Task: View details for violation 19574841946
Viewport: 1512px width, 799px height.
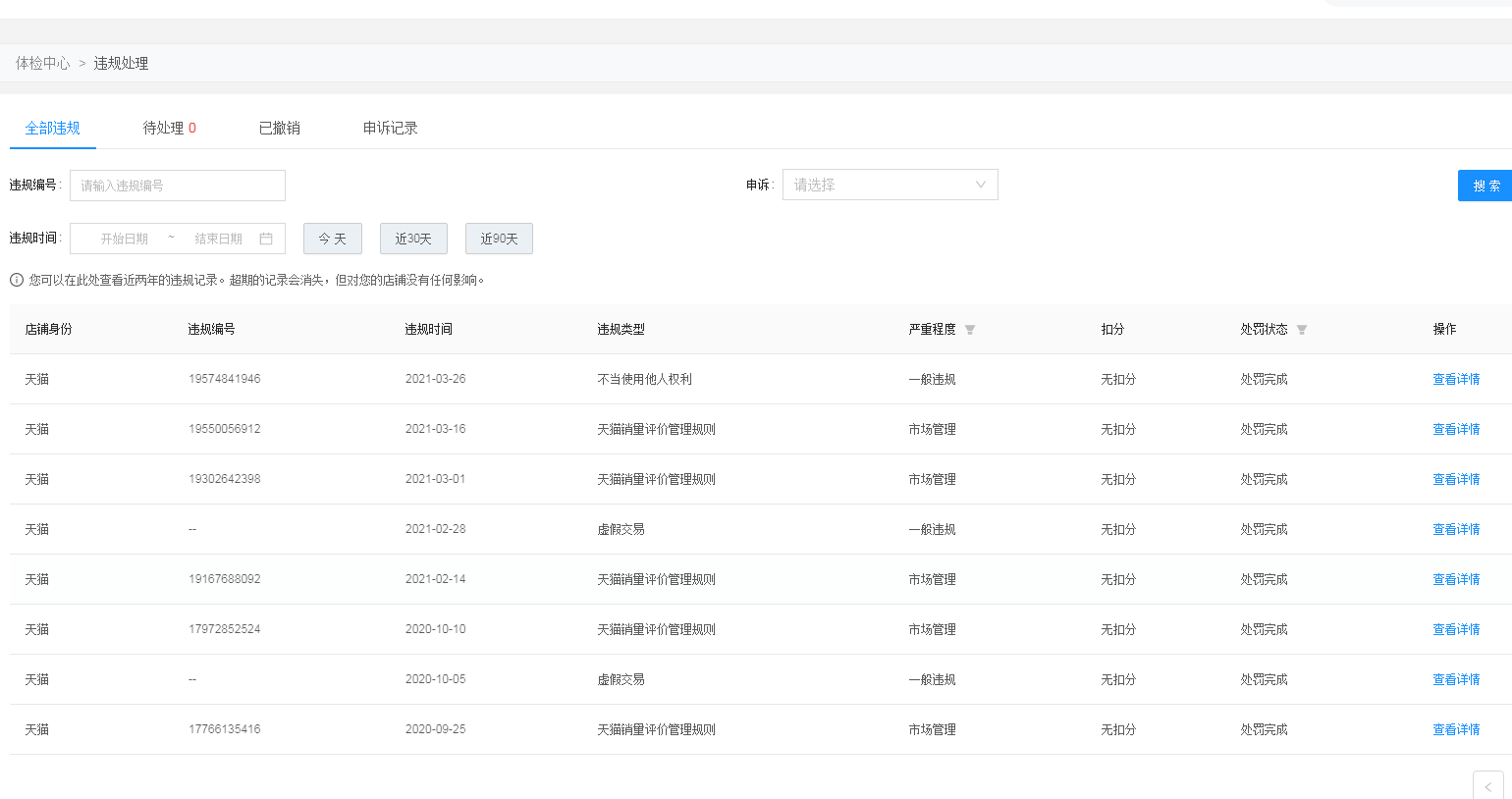Action: 1456,379
